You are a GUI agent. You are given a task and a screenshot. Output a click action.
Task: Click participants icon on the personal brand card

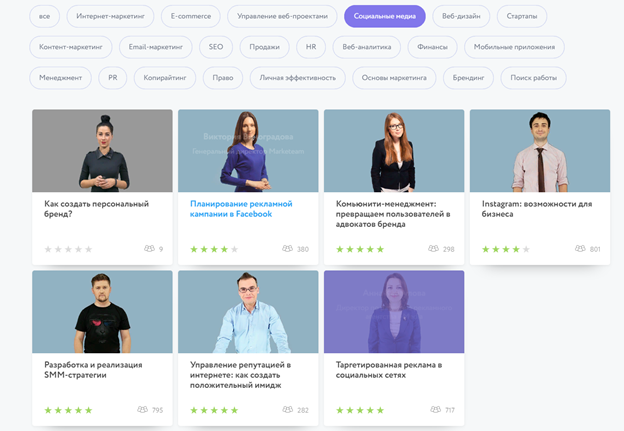click(150, 249)
